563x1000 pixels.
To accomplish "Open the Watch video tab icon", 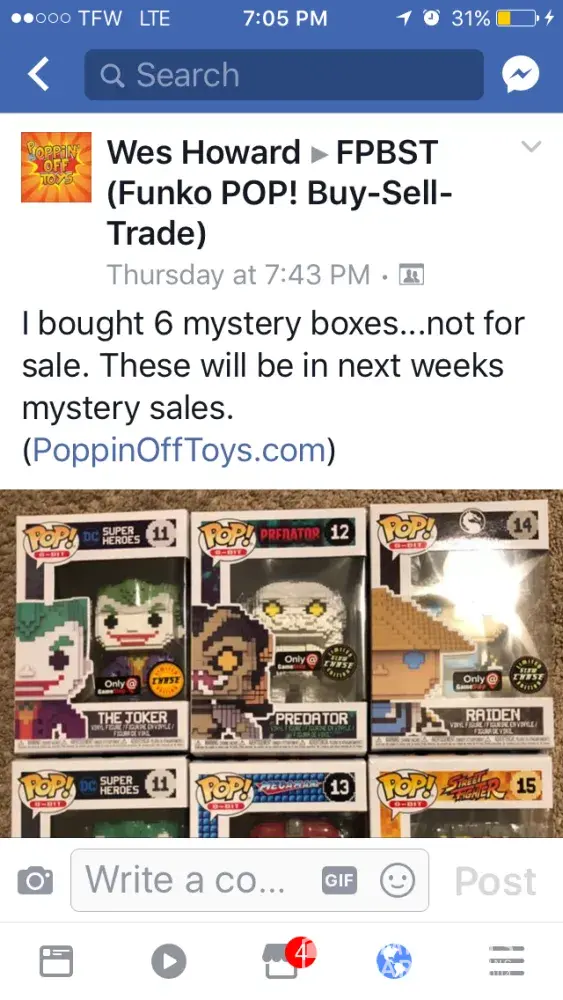I will 169,960.
